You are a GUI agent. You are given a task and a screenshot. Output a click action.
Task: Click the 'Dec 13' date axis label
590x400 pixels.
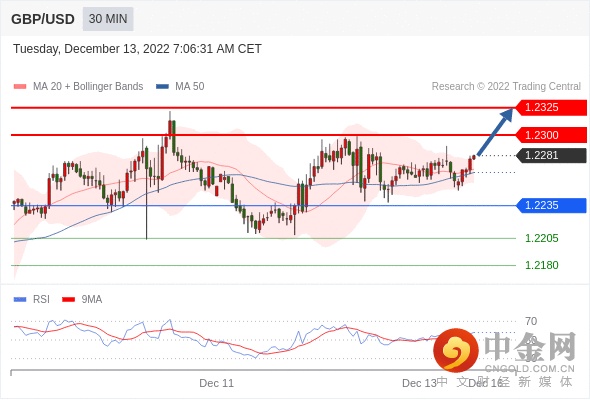(x=419, y=383)
